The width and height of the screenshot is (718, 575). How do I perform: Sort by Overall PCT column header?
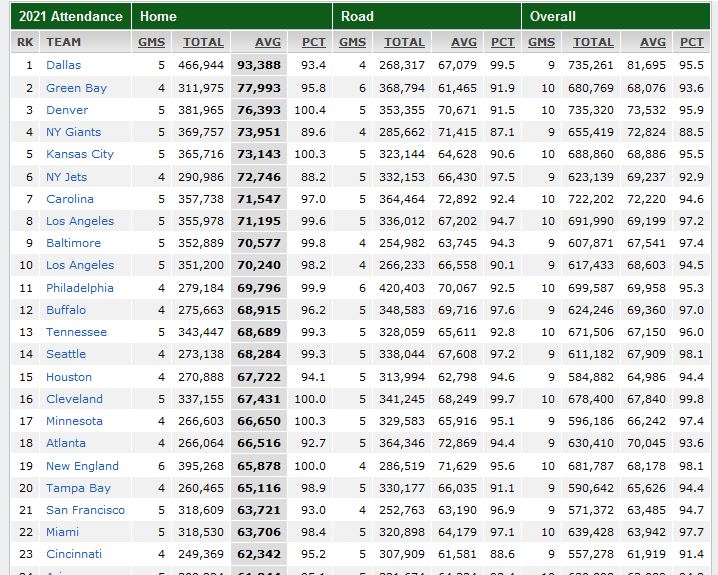(691, 42)
